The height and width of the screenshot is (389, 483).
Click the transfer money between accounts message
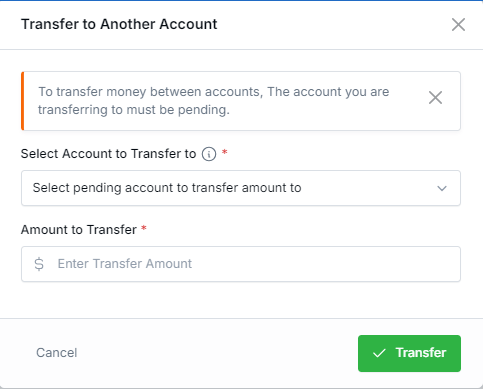pyautogui.click(x=214, y=101)
